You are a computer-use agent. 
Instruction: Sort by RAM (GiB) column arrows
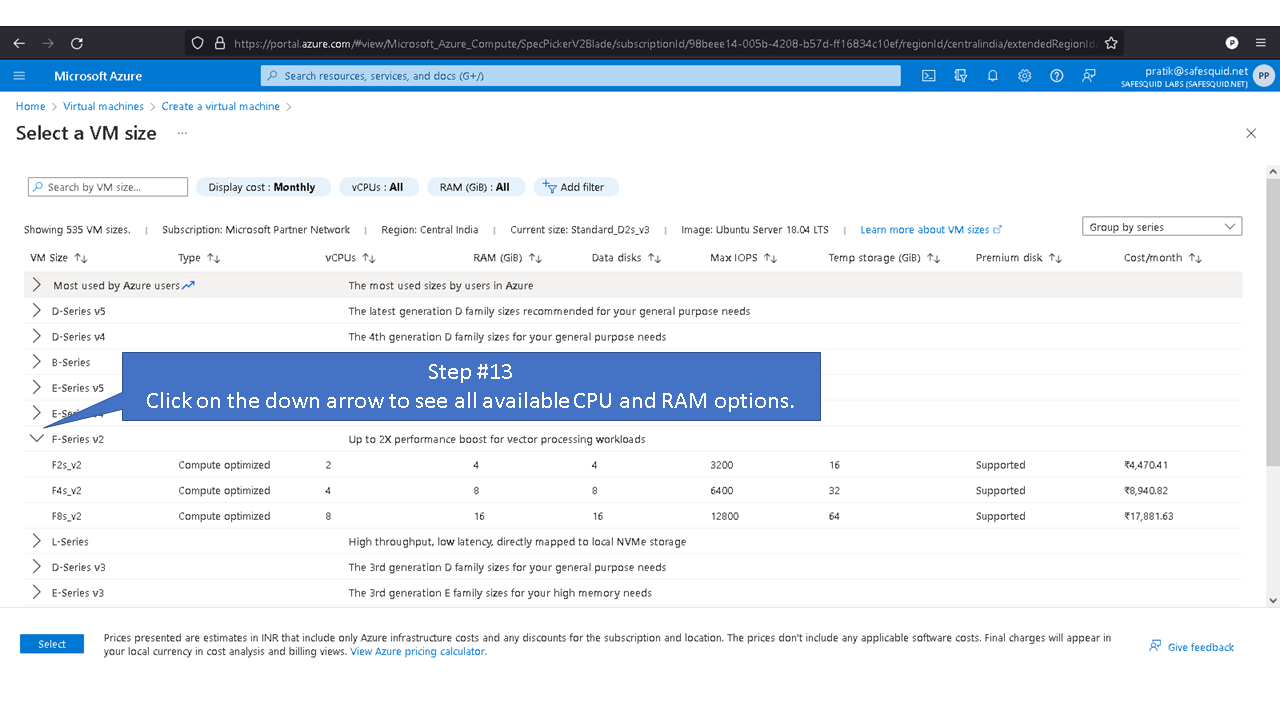535,258
